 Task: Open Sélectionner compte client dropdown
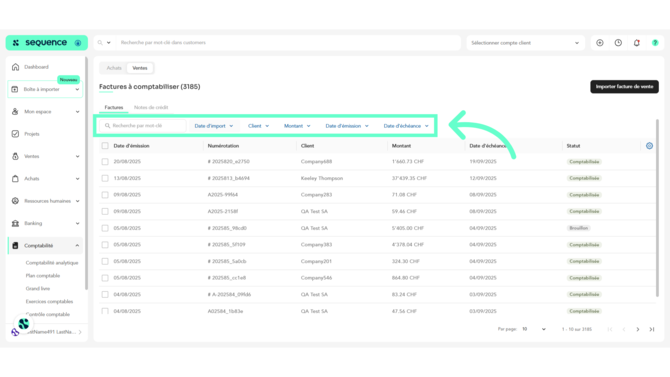point(525,43)
